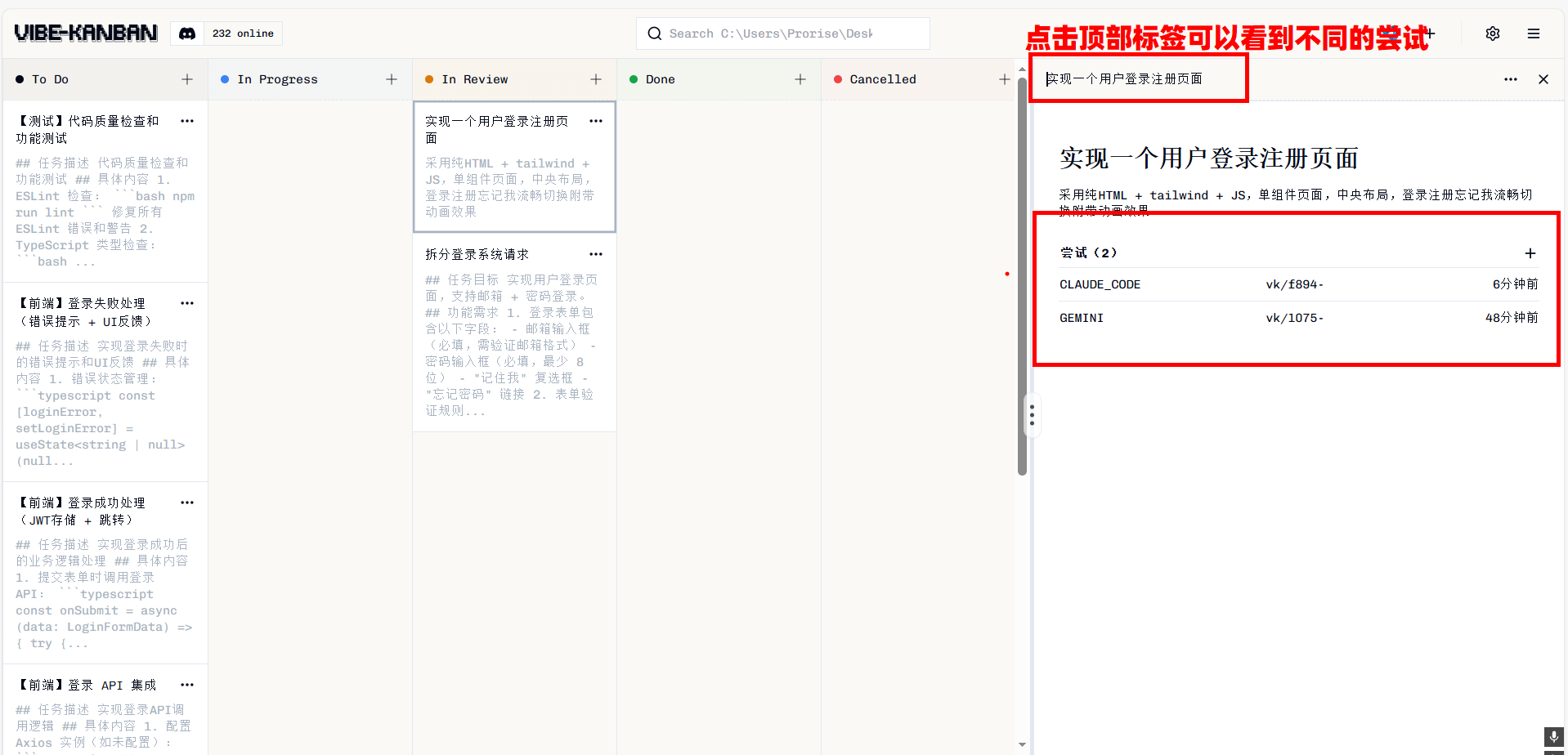Select the CLAUDE_CODE attempt row
This screenshot has width=1568, height=755.
click(1297, 284)
